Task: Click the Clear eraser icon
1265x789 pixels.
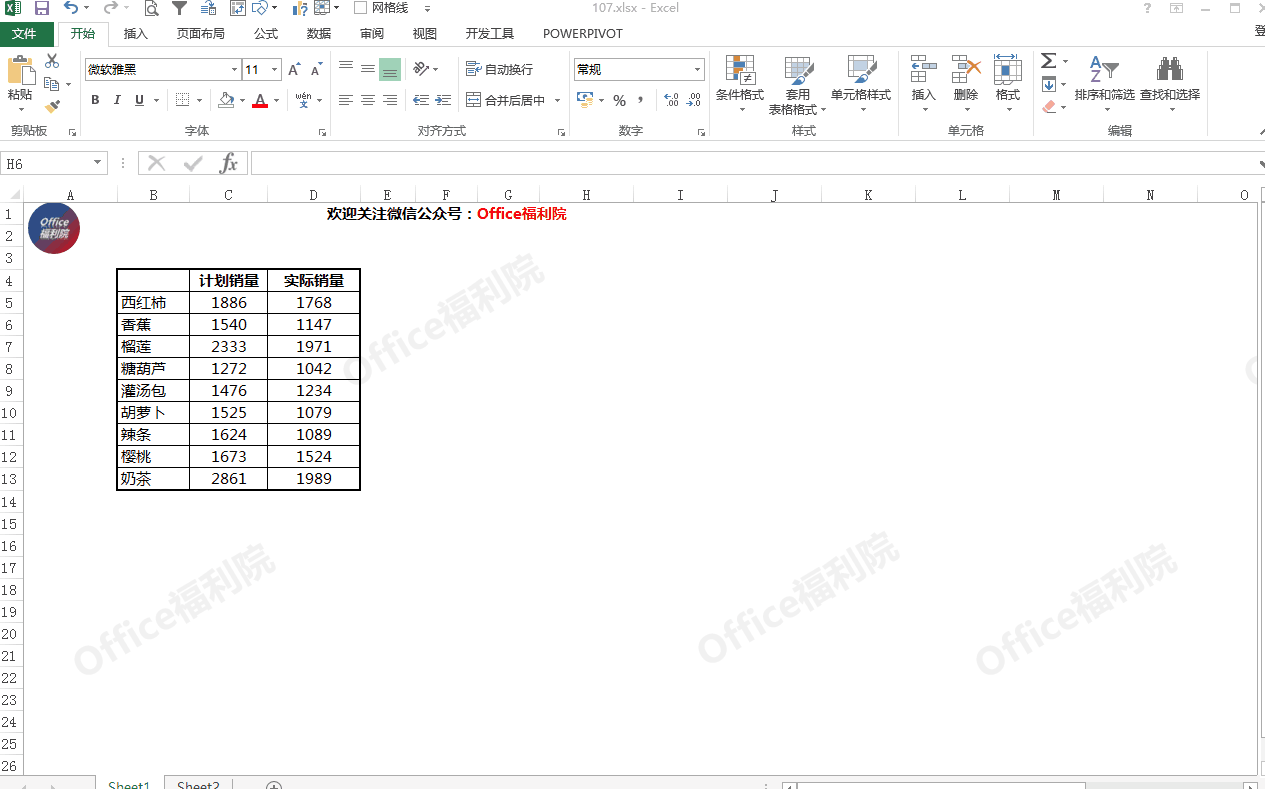Action: click(1049, 106)
